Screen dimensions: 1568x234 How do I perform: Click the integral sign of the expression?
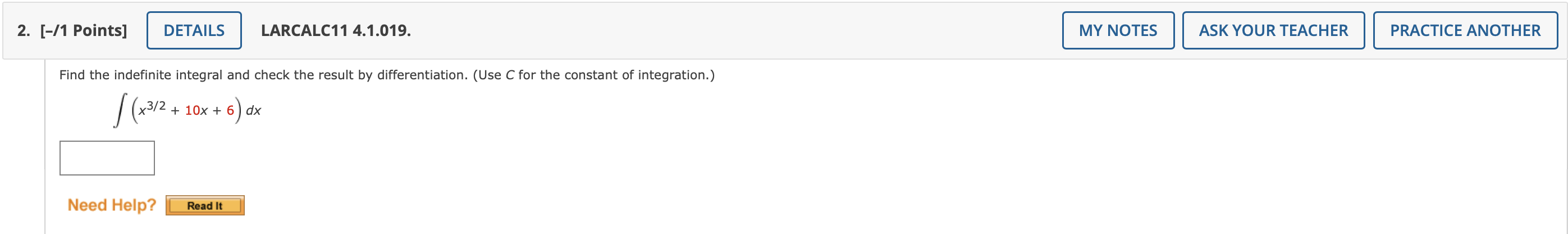(x=121, y=110)
